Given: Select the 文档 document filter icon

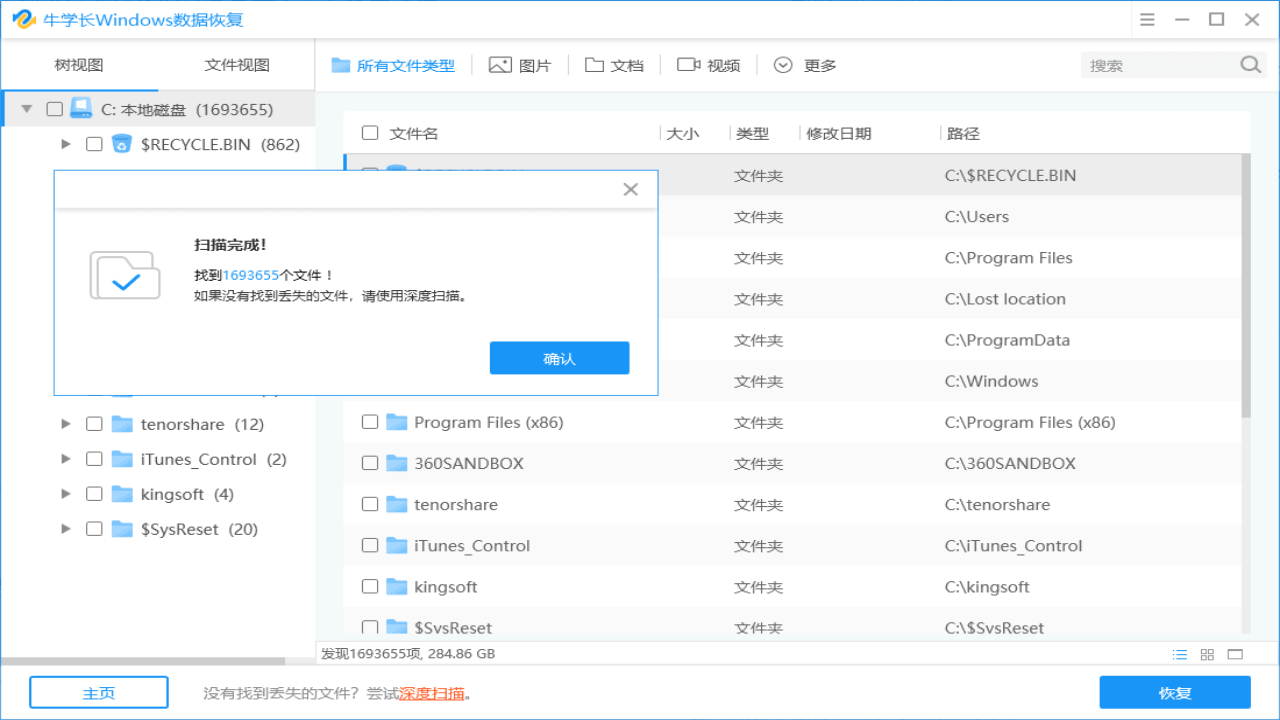Looking at the screenshot, I should point(593,64).
